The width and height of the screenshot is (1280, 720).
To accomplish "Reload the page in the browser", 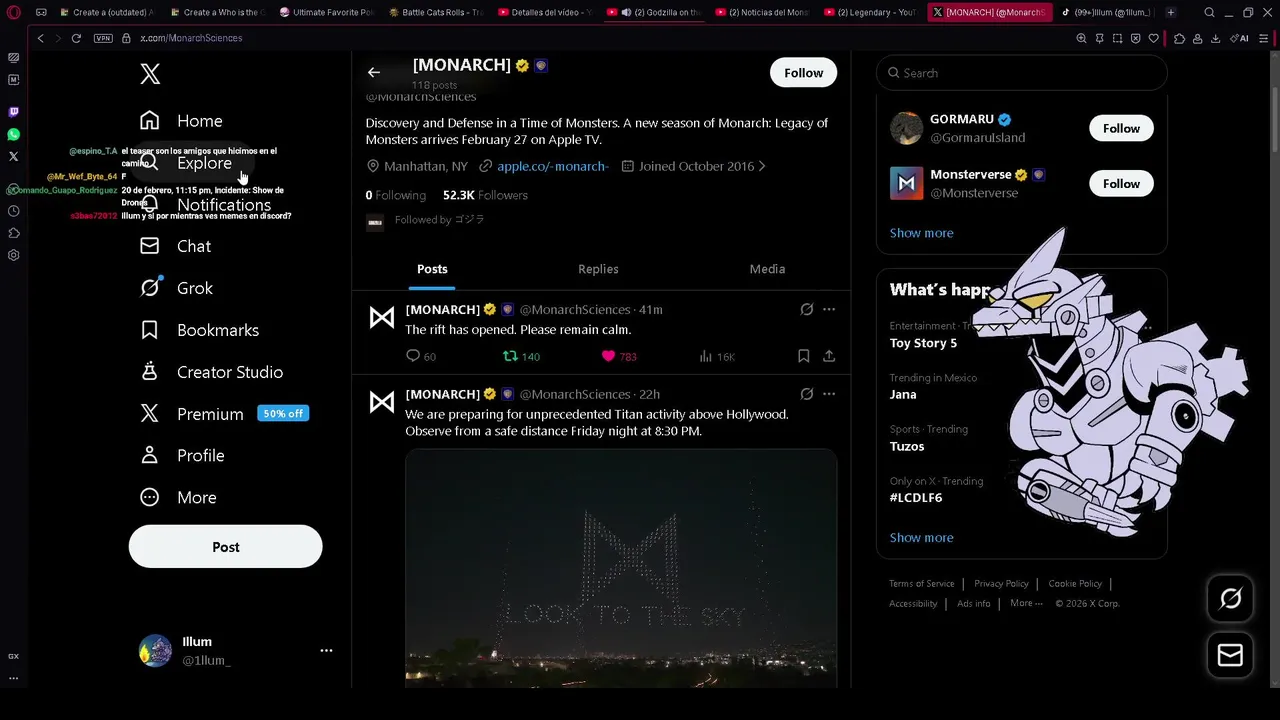I will 76,38.
